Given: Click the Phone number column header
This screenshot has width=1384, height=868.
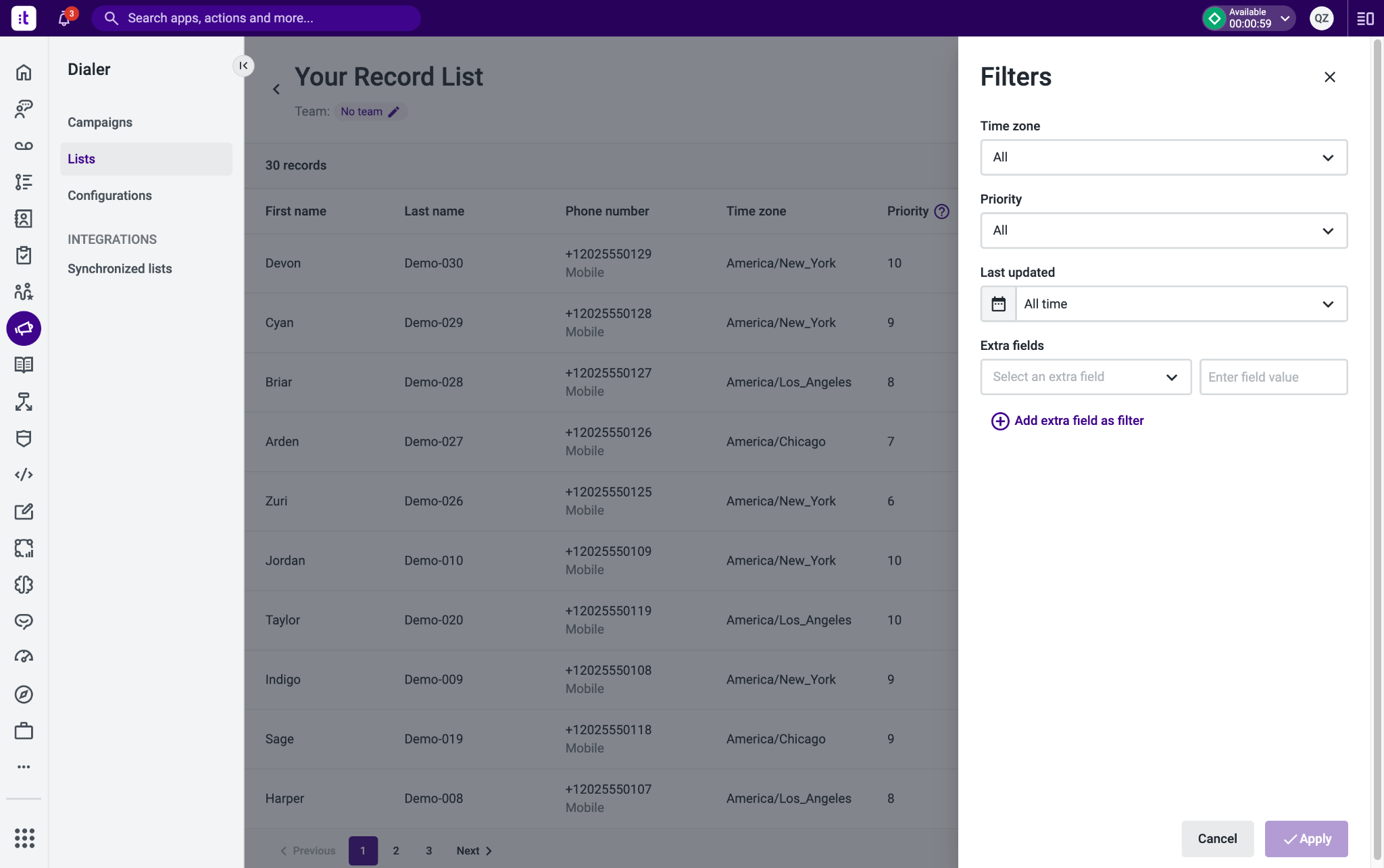Looking at the screenshot, I should (x=607, y=211).
